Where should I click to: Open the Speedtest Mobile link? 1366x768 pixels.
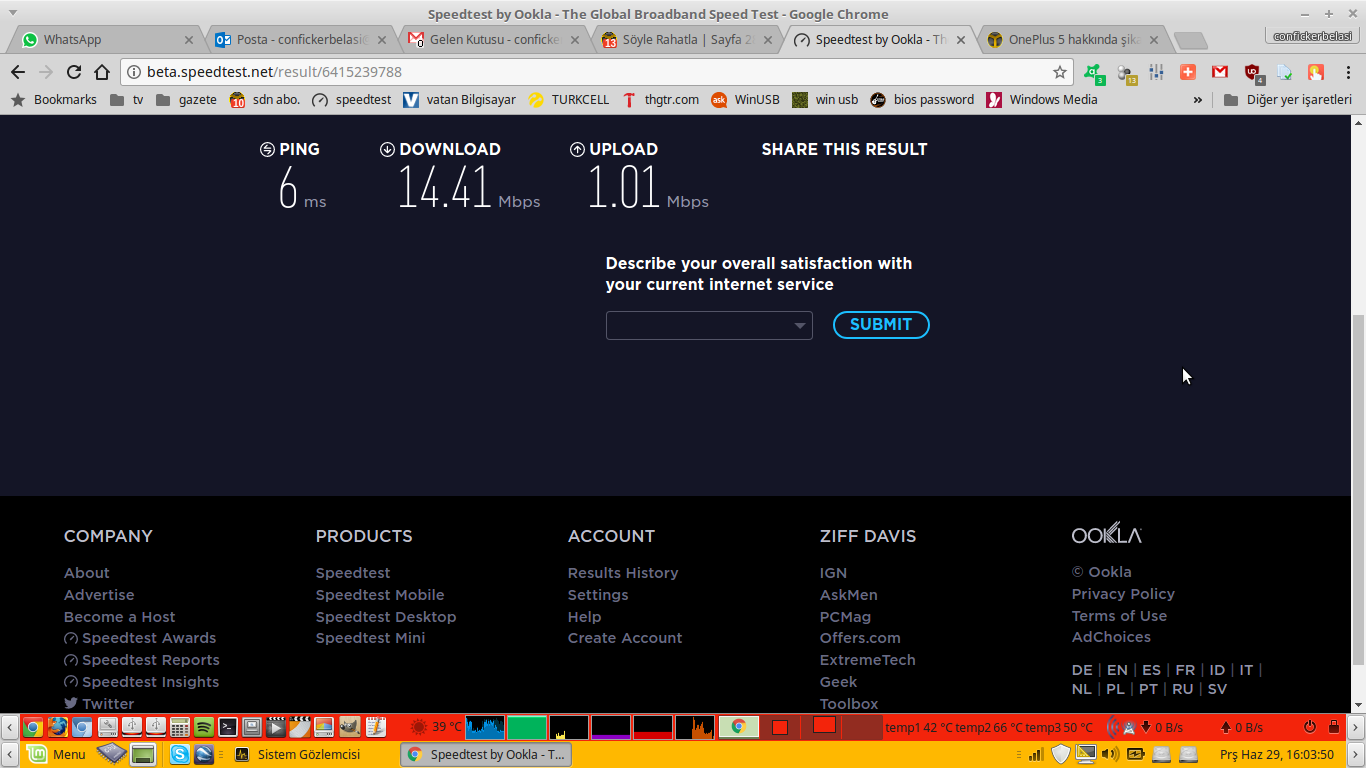pyautogui.click(x=380, y=595)
